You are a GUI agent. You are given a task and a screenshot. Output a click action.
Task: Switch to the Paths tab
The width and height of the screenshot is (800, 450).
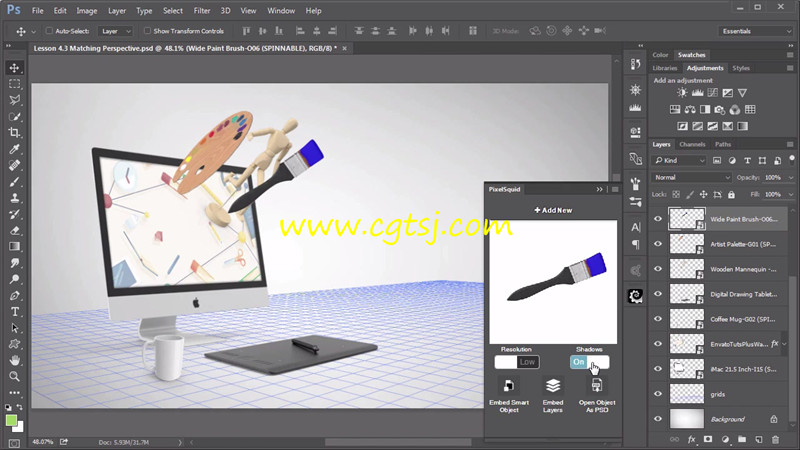point(723,144)
